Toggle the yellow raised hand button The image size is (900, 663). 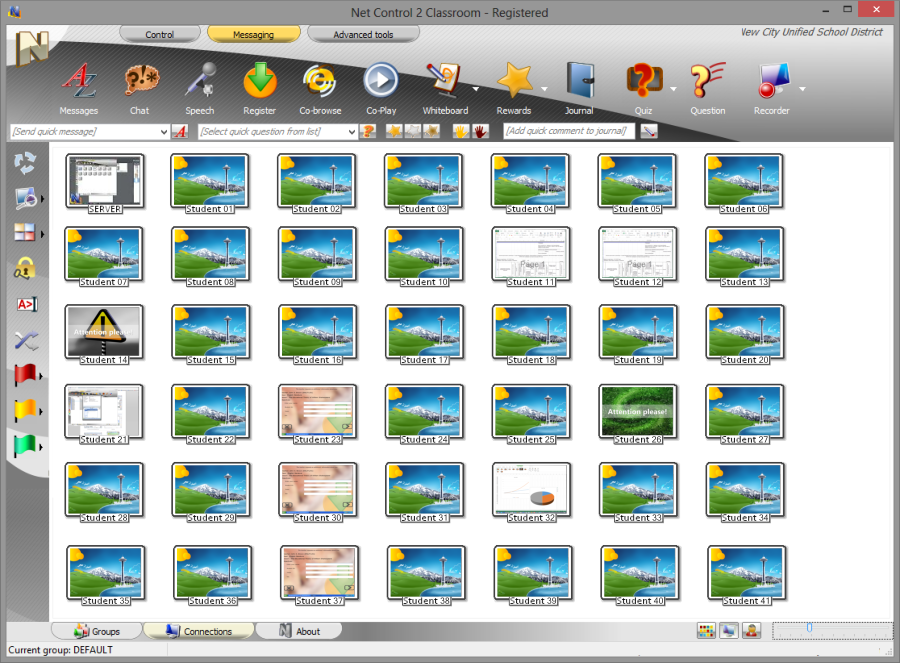click(461, 131)
